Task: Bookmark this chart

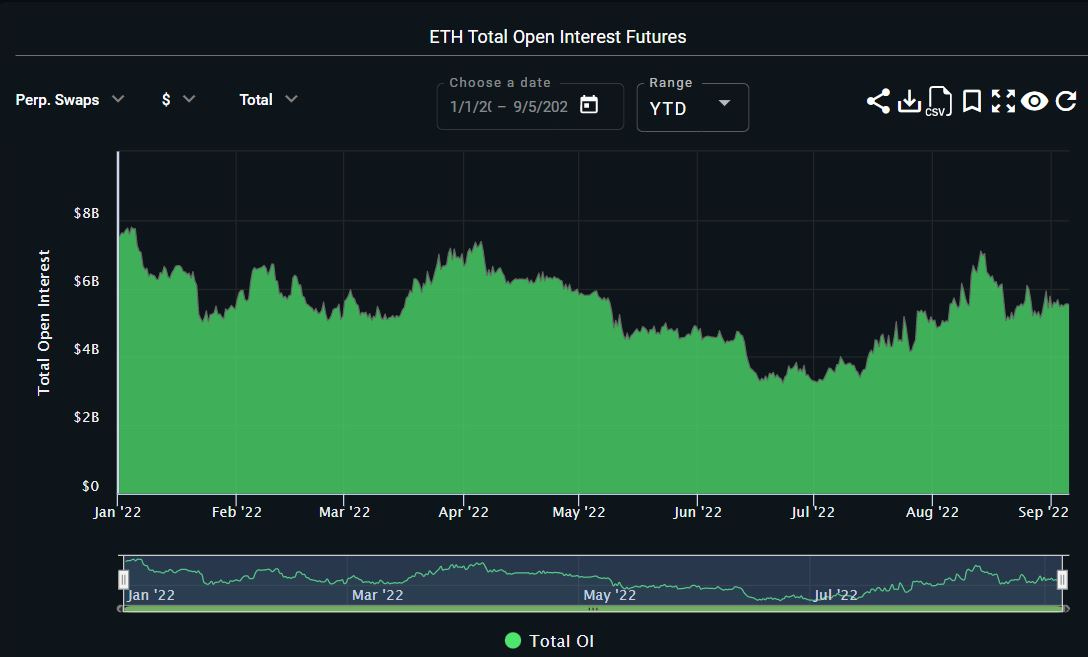Action: tap(972, 101)
